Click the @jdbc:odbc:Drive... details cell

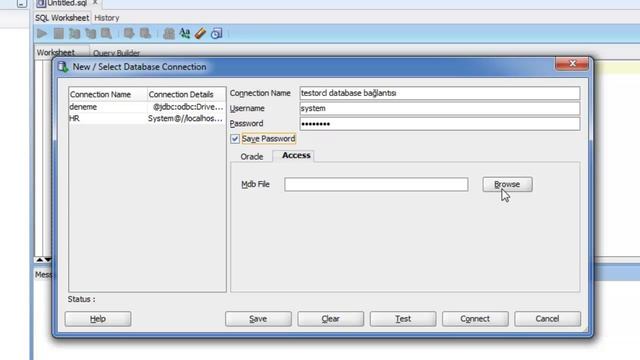click(x=188, y=107)
